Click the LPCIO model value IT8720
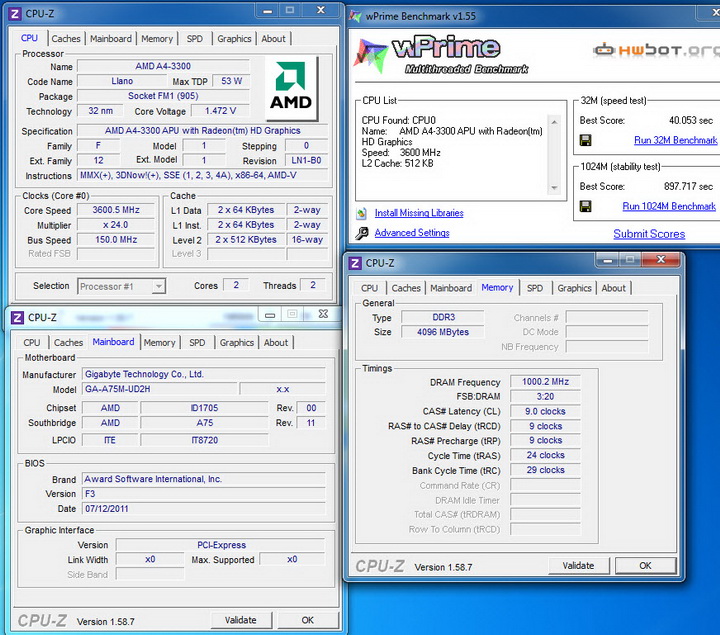 204,440
